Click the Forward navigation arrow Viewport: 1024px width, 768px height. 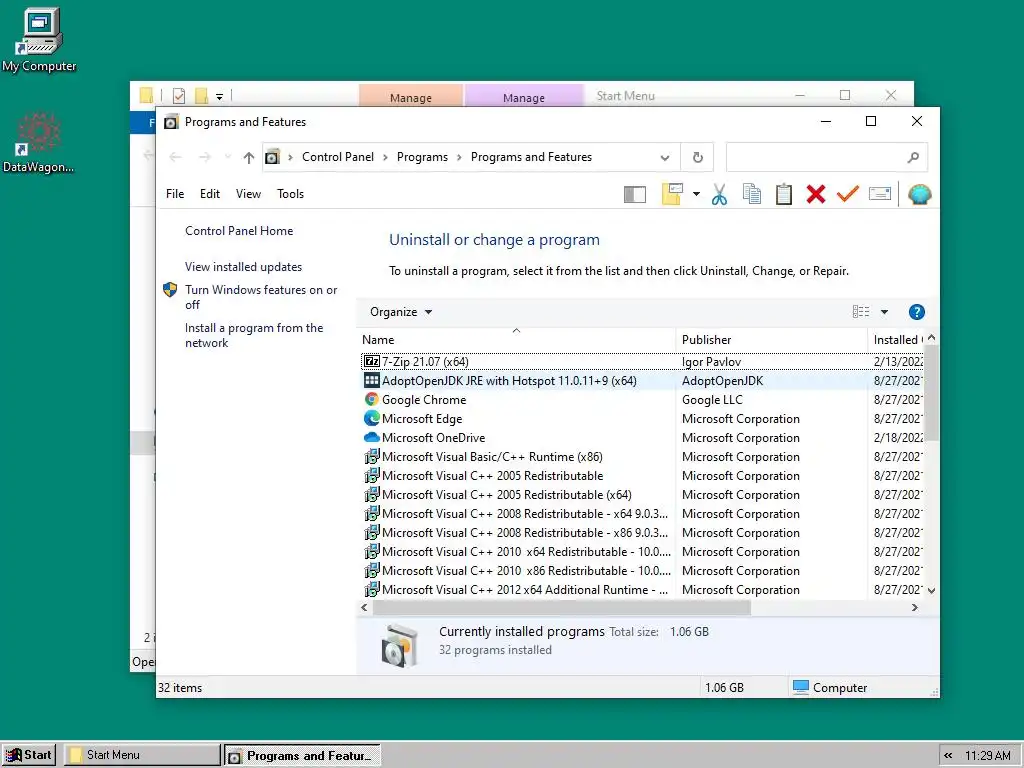tap(204, 157)
